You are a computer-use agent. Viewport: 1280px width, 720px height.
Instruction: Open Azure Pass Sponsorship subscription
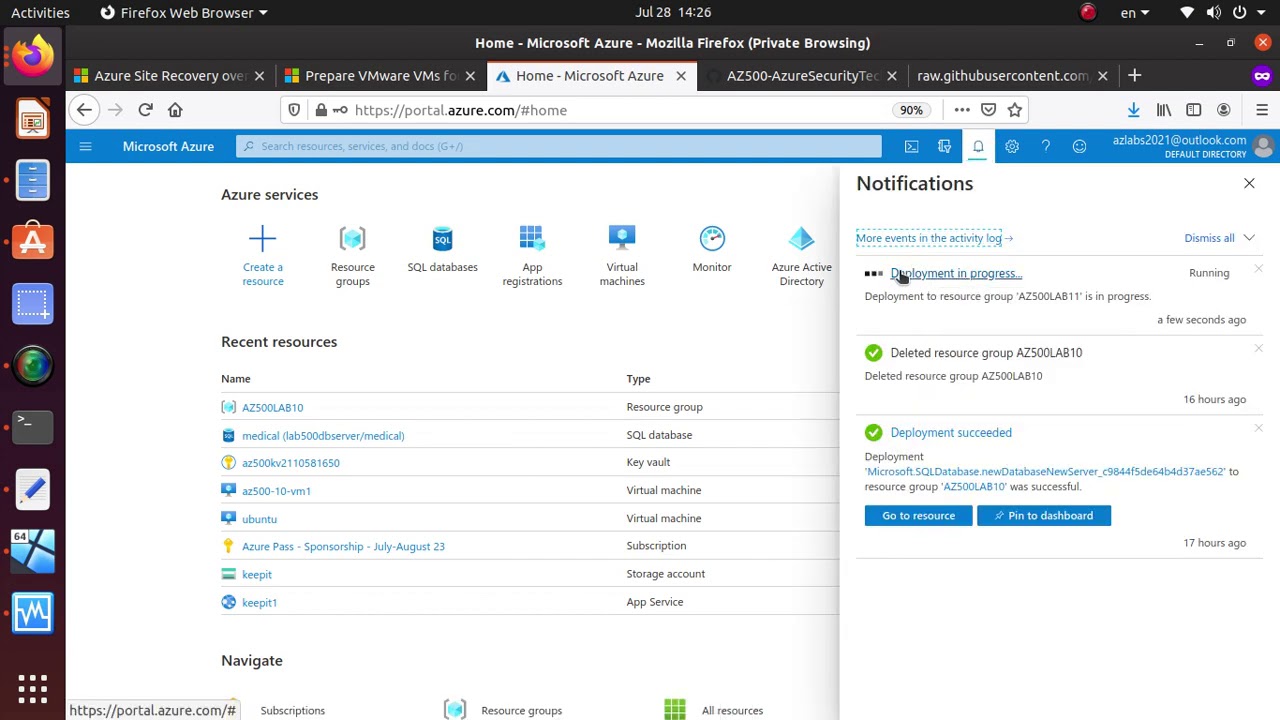(343, 547)
